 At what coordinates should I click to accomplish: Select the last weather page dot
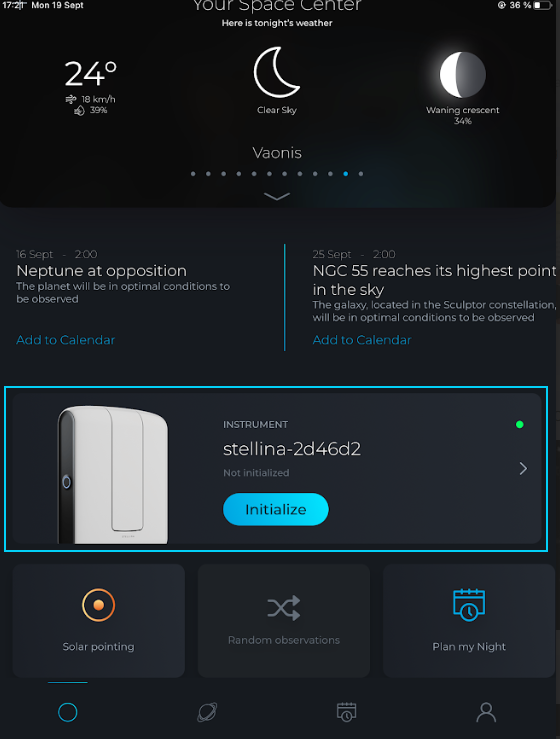click(x=361, y=174)
